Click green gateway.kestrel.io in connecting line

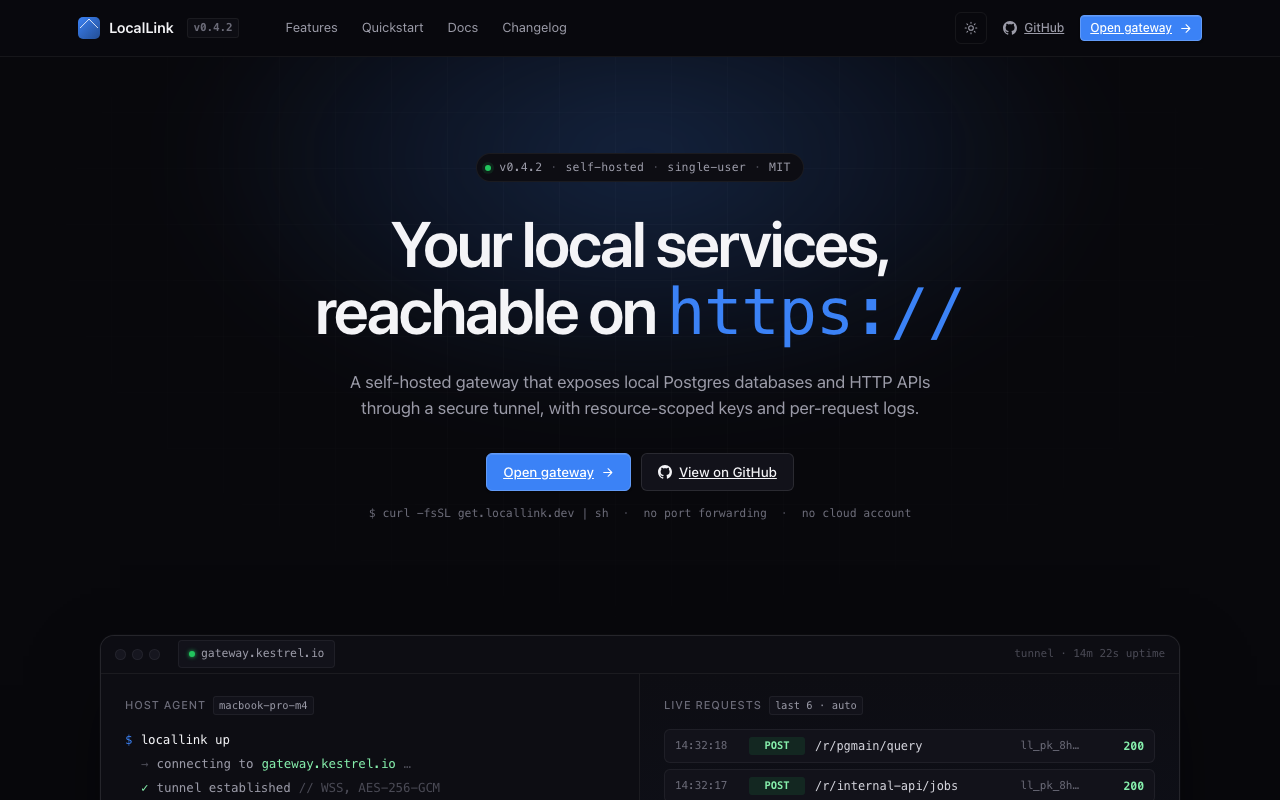point(328,764)
